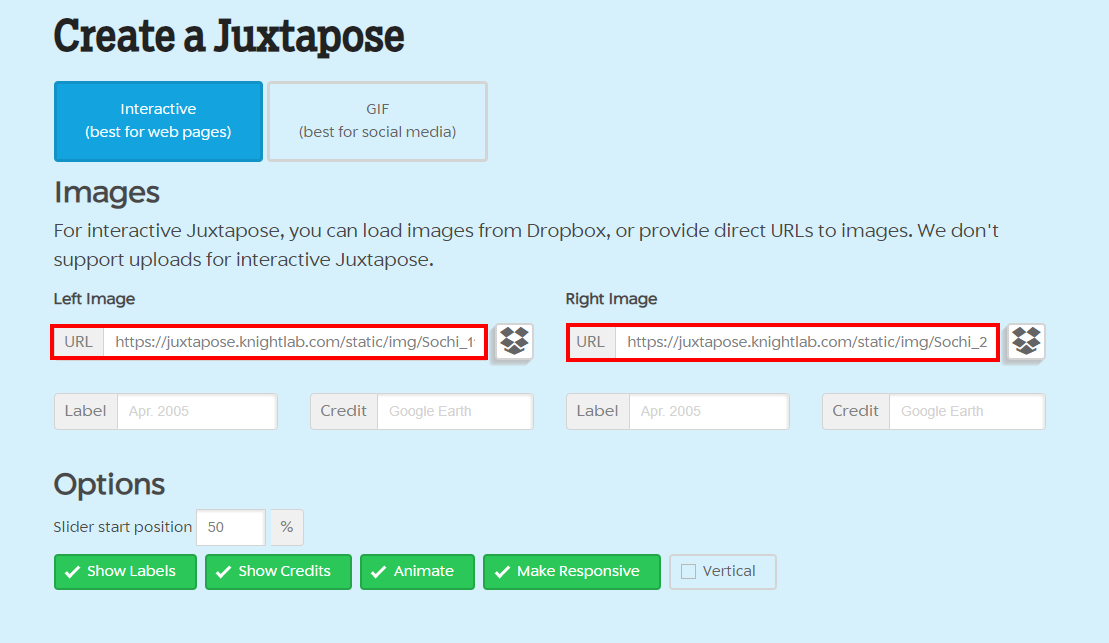
Task: Click the Right Image Label field
Action: click(x=708, y=411)
